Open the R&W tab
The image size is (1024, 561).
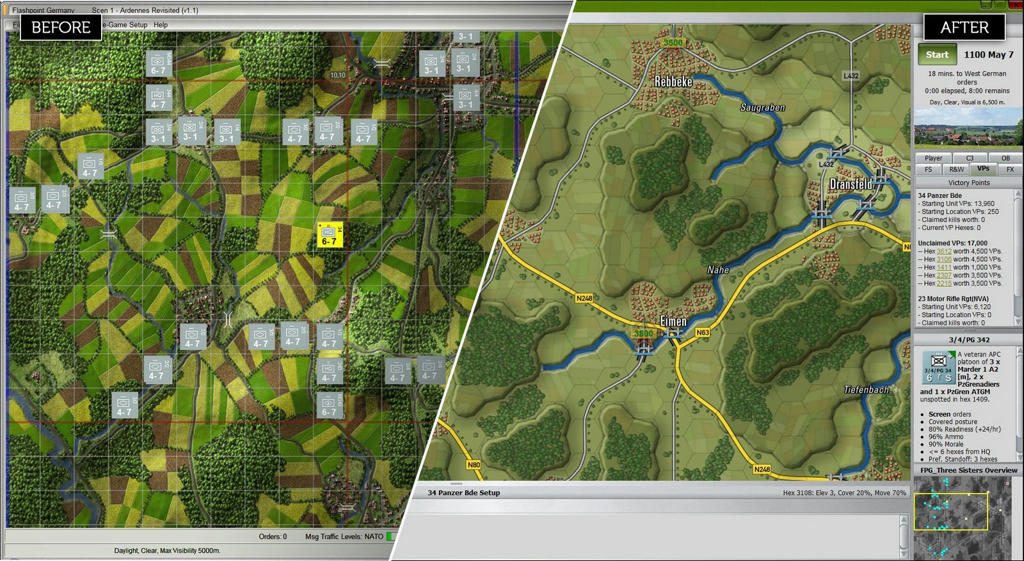click(x=956, y=170)
